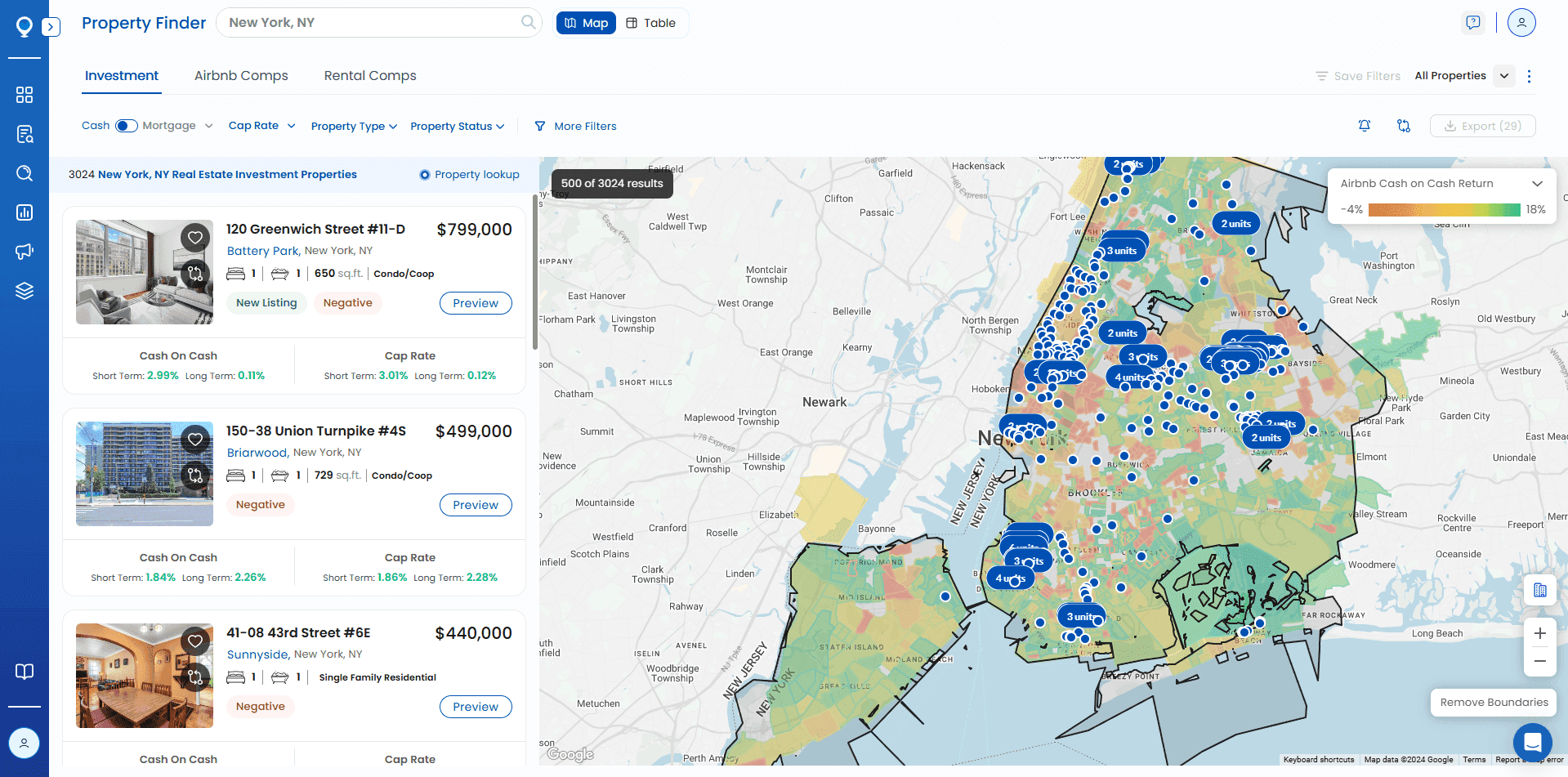Click Remove Boundaries button
Image resolution: width=1568 pixels, height=777 pixels.
(x=1494, y=703)
